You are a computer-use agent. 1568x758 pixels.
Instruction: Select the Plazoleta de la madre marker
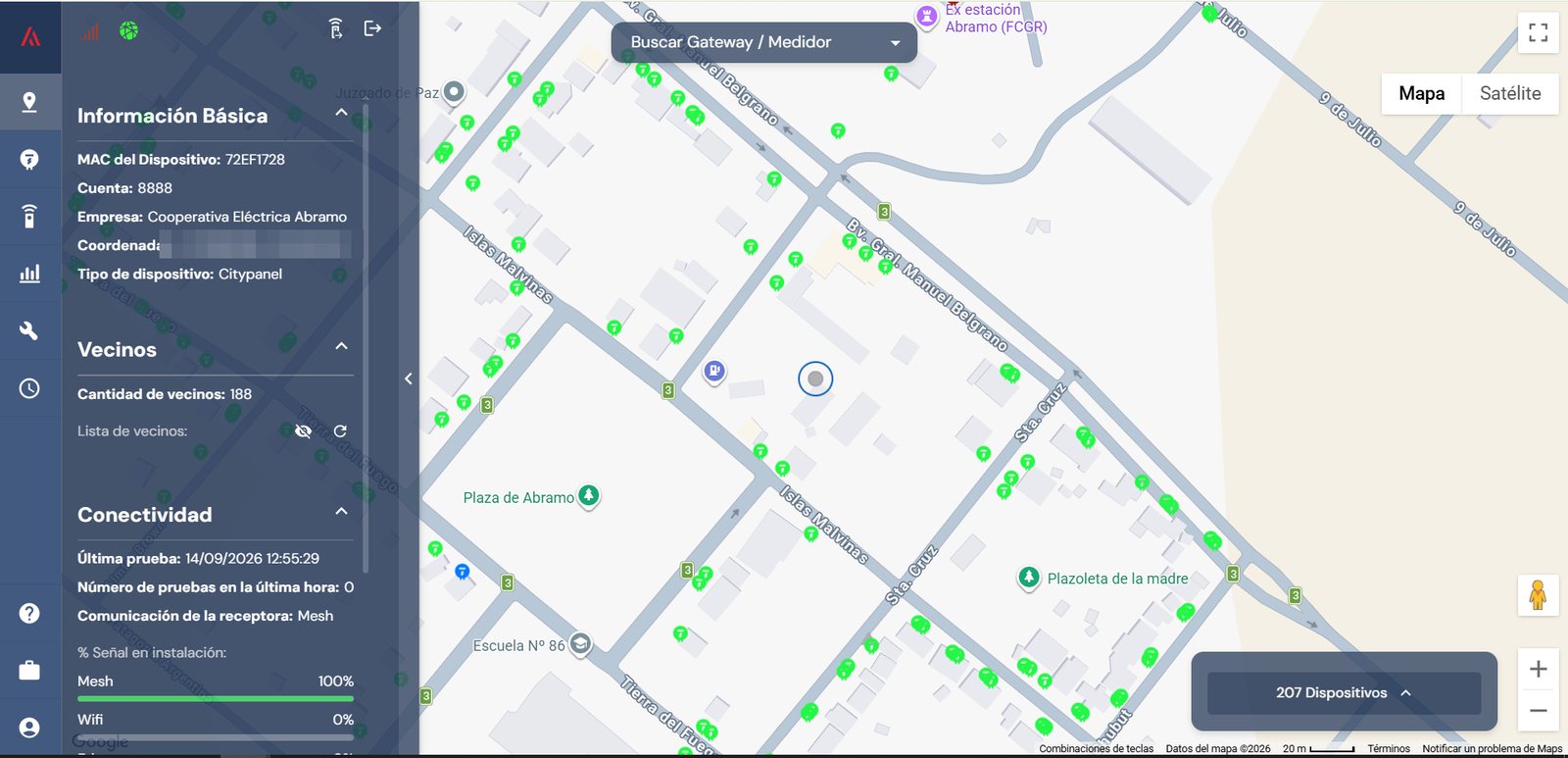(x=1029, y=578)
